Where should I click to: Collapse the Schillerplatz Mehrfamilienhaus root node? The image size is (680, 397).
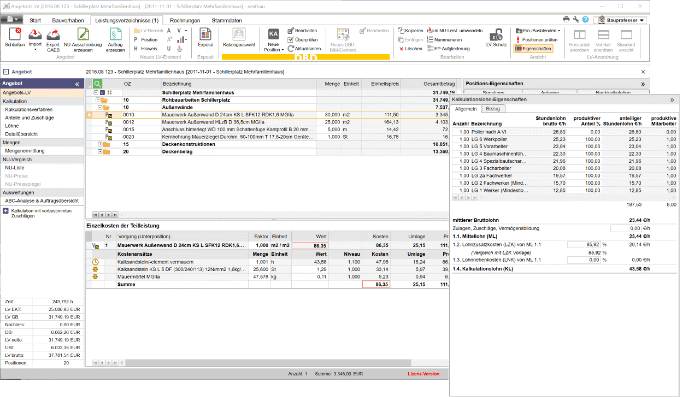(x=96, y=92)
